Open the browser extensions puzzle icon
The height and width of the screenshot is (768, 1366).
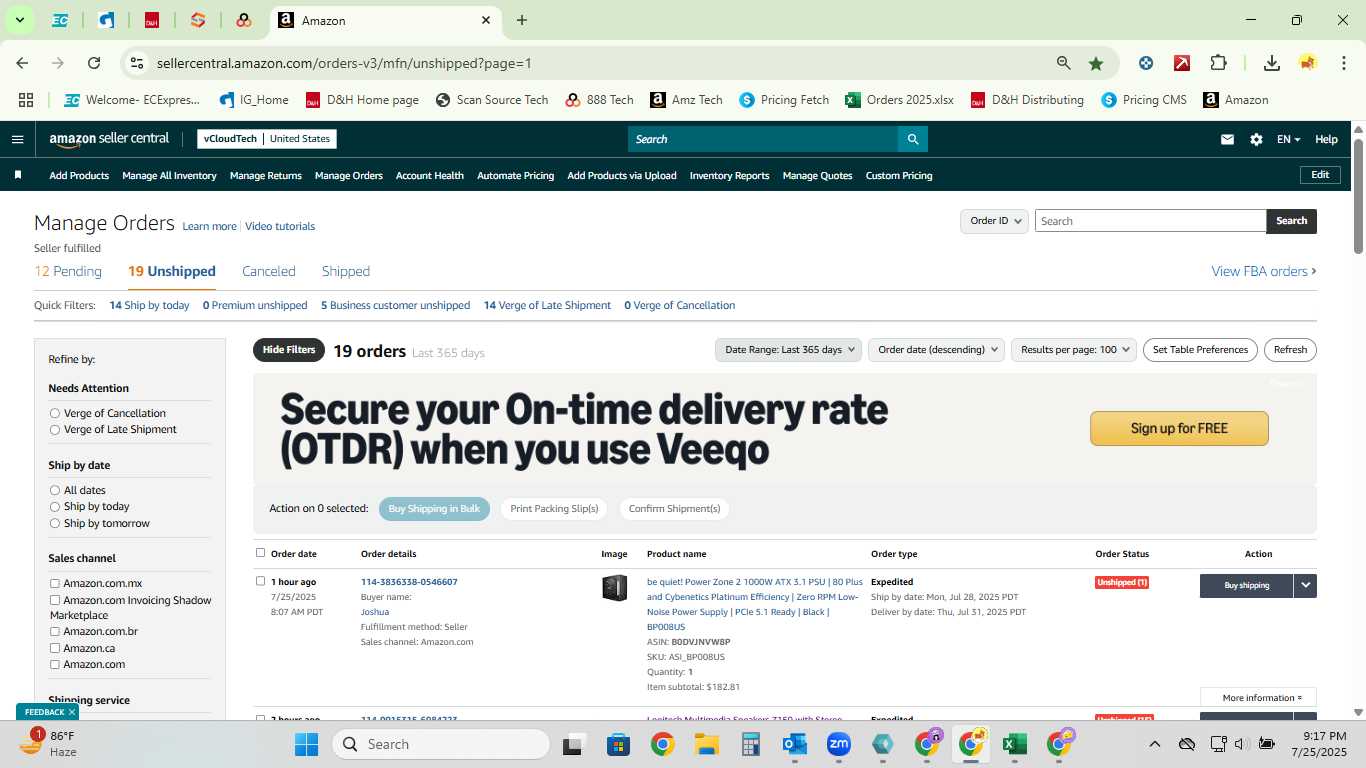(1218, 63)
